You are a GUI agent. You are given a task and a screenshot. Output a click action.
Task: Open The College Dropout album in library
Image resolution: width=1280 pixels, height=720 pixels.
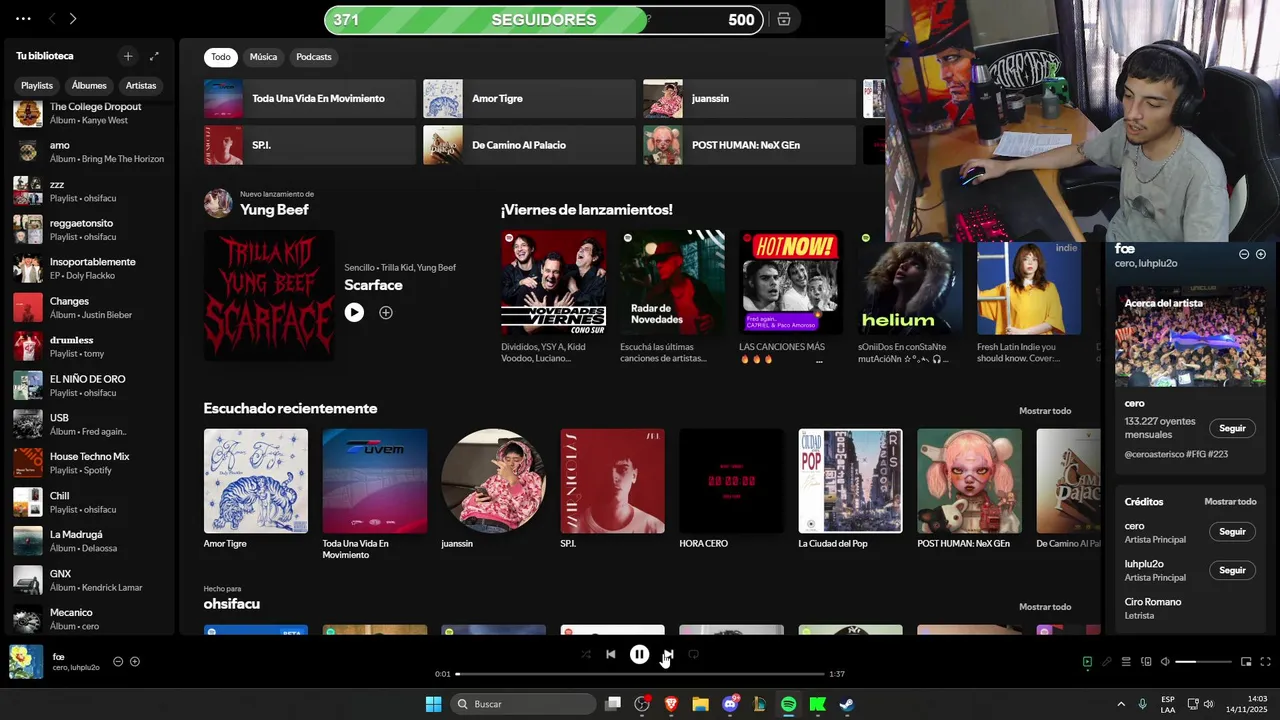tap(89, 113)
